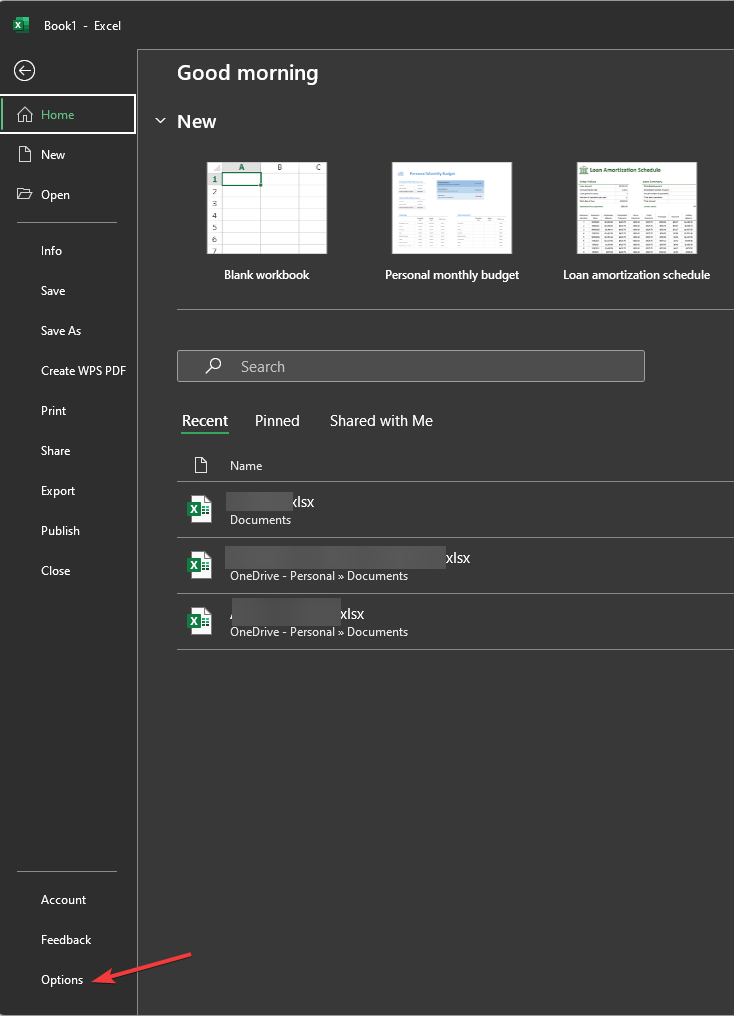This screenshot has height=1016, width=734.
Task: Choose Publish from the sidebar
Action: click(60, 531)
